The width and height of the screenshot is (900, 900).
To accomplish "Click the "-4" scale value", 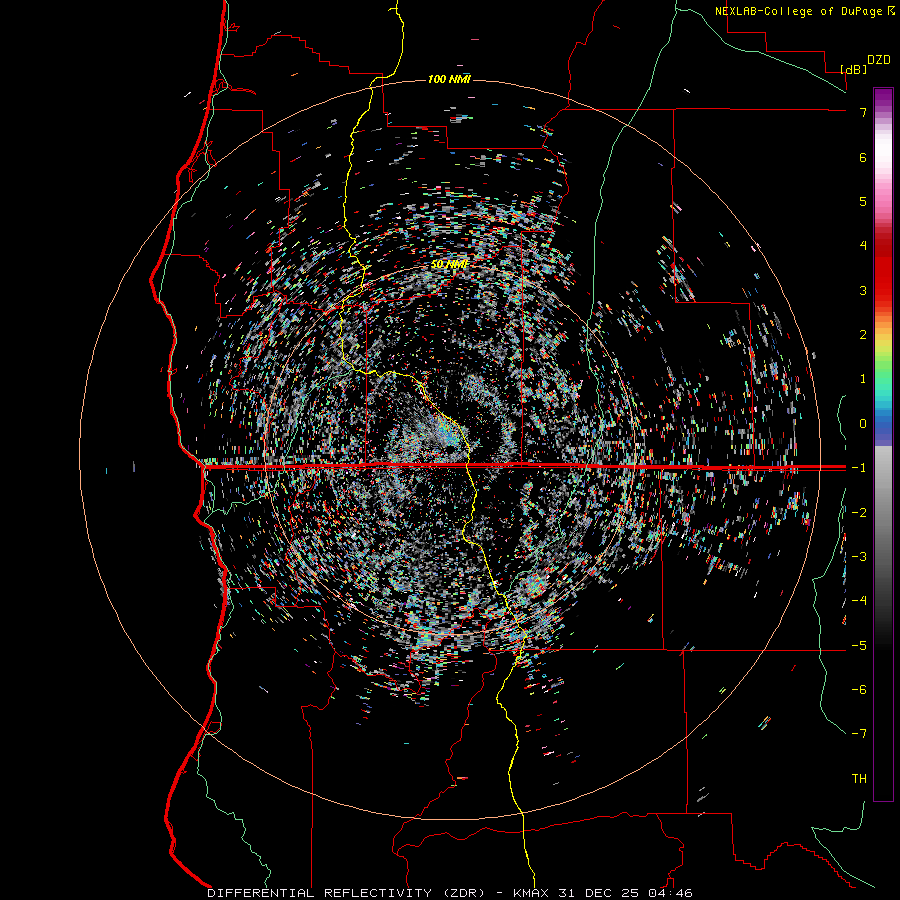I will [859, 600].
